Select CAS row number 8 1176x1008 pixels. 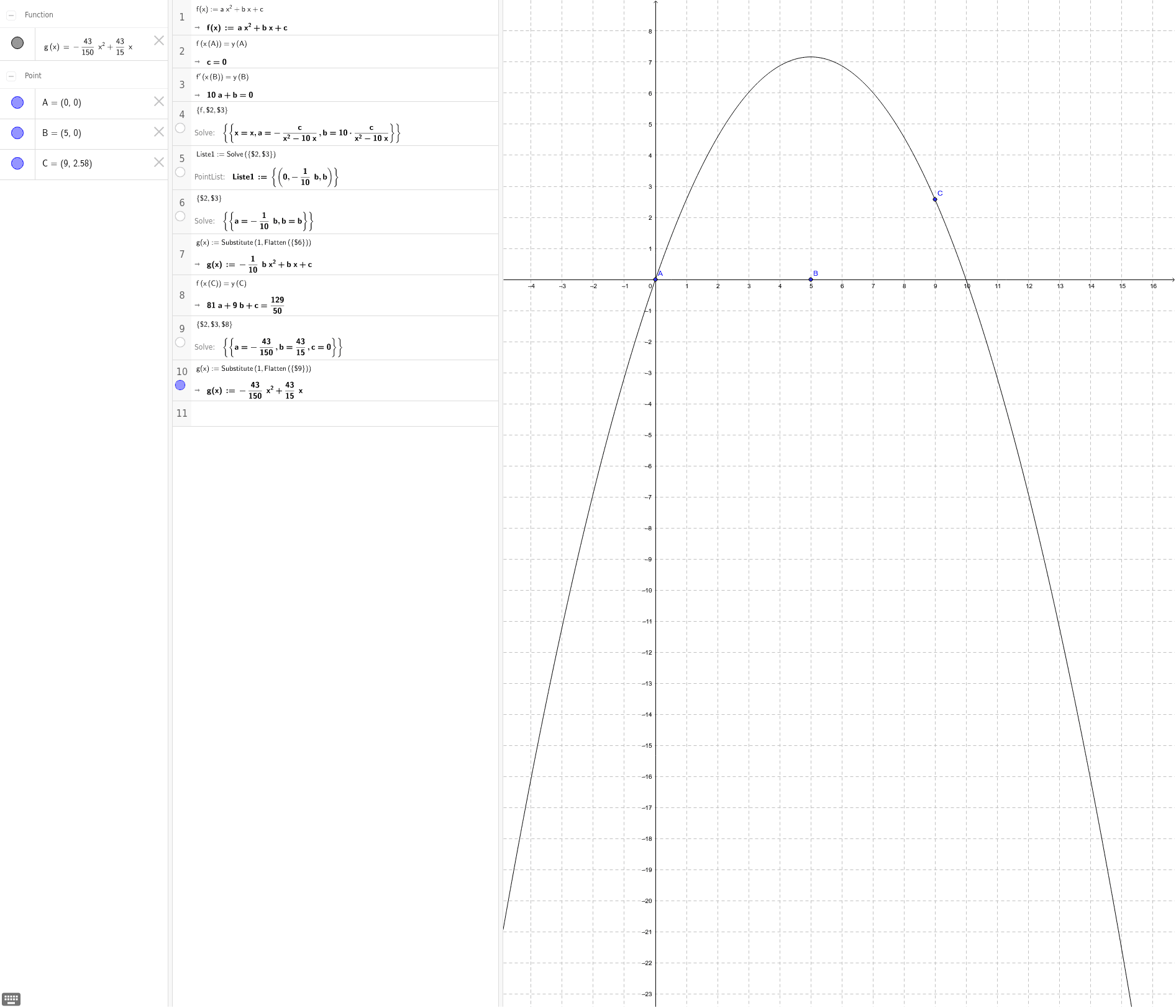182,296
